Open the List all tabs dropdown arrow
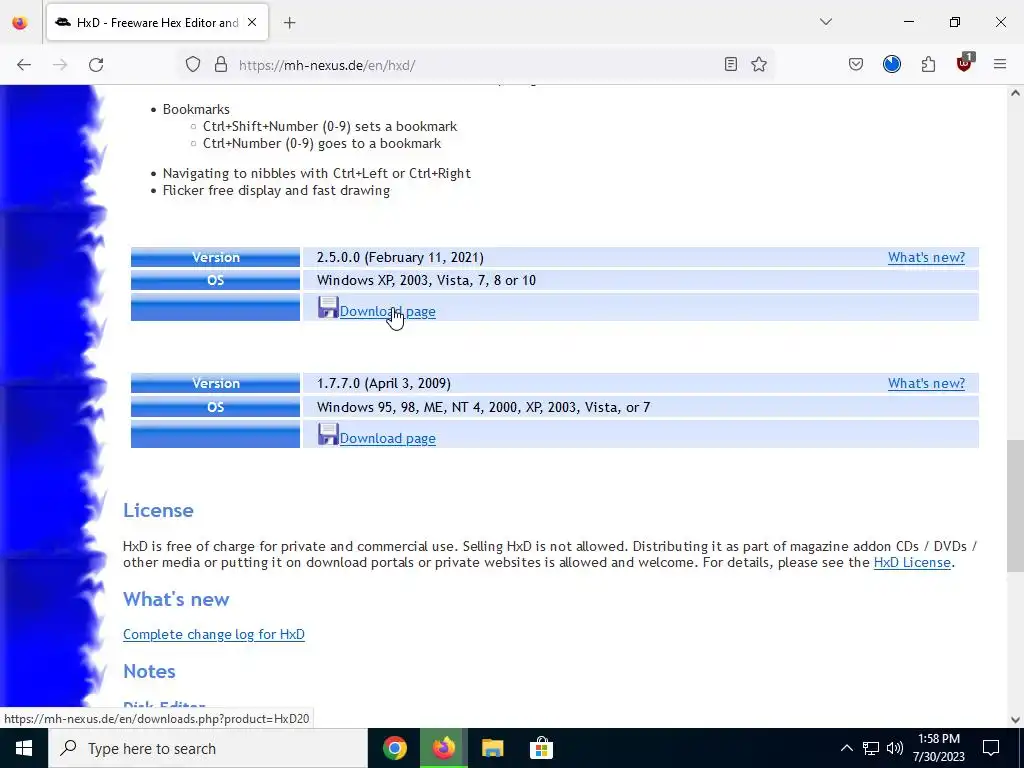The width and height of the screenshot is (1024, 768). [x=826, y=22]
